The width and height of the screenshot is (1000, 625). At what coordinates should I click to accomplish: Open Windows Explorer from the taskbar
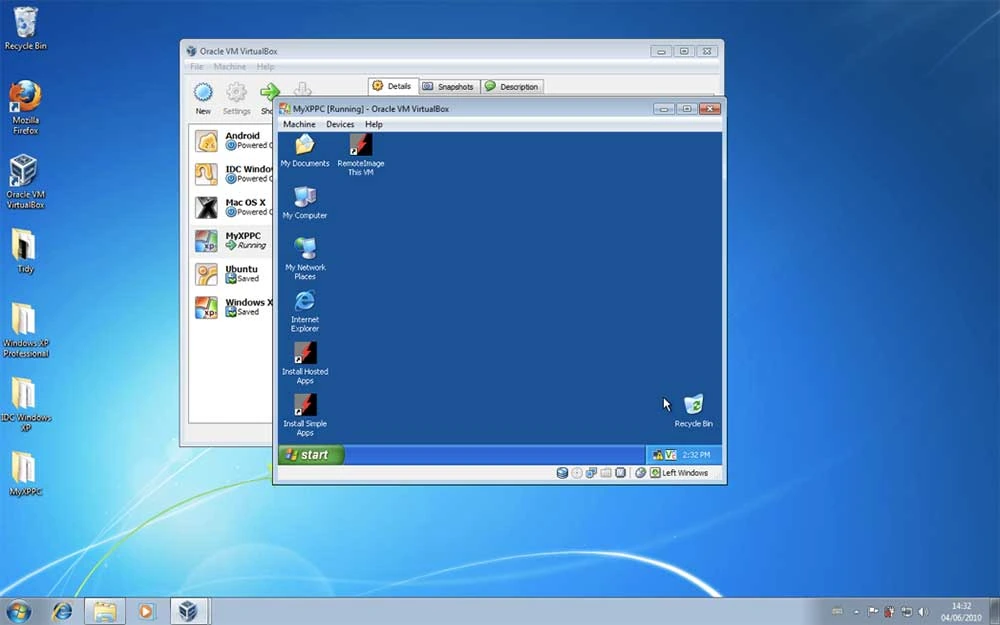105,611
